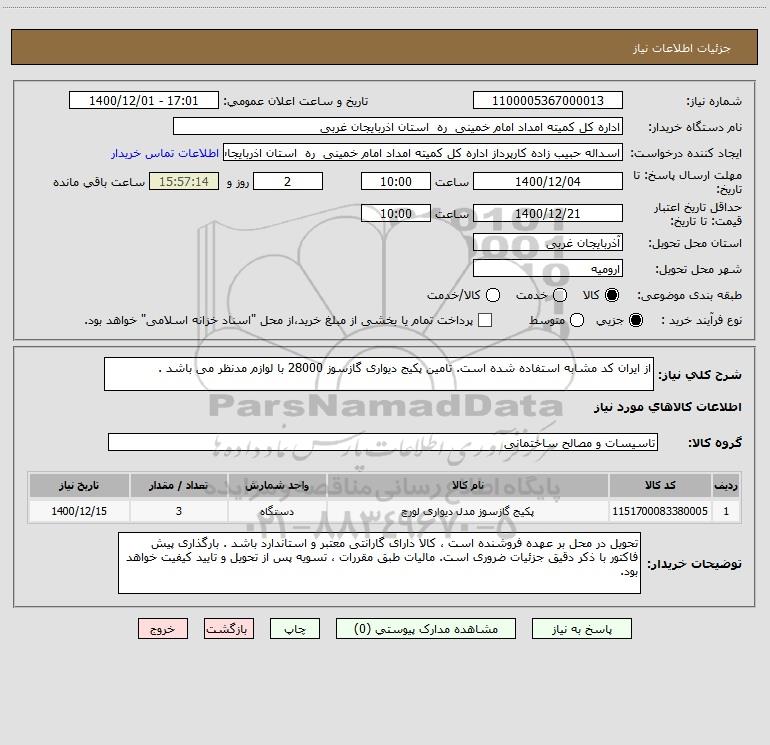Click the unit cell دستگاه

[x=277, y=511]
